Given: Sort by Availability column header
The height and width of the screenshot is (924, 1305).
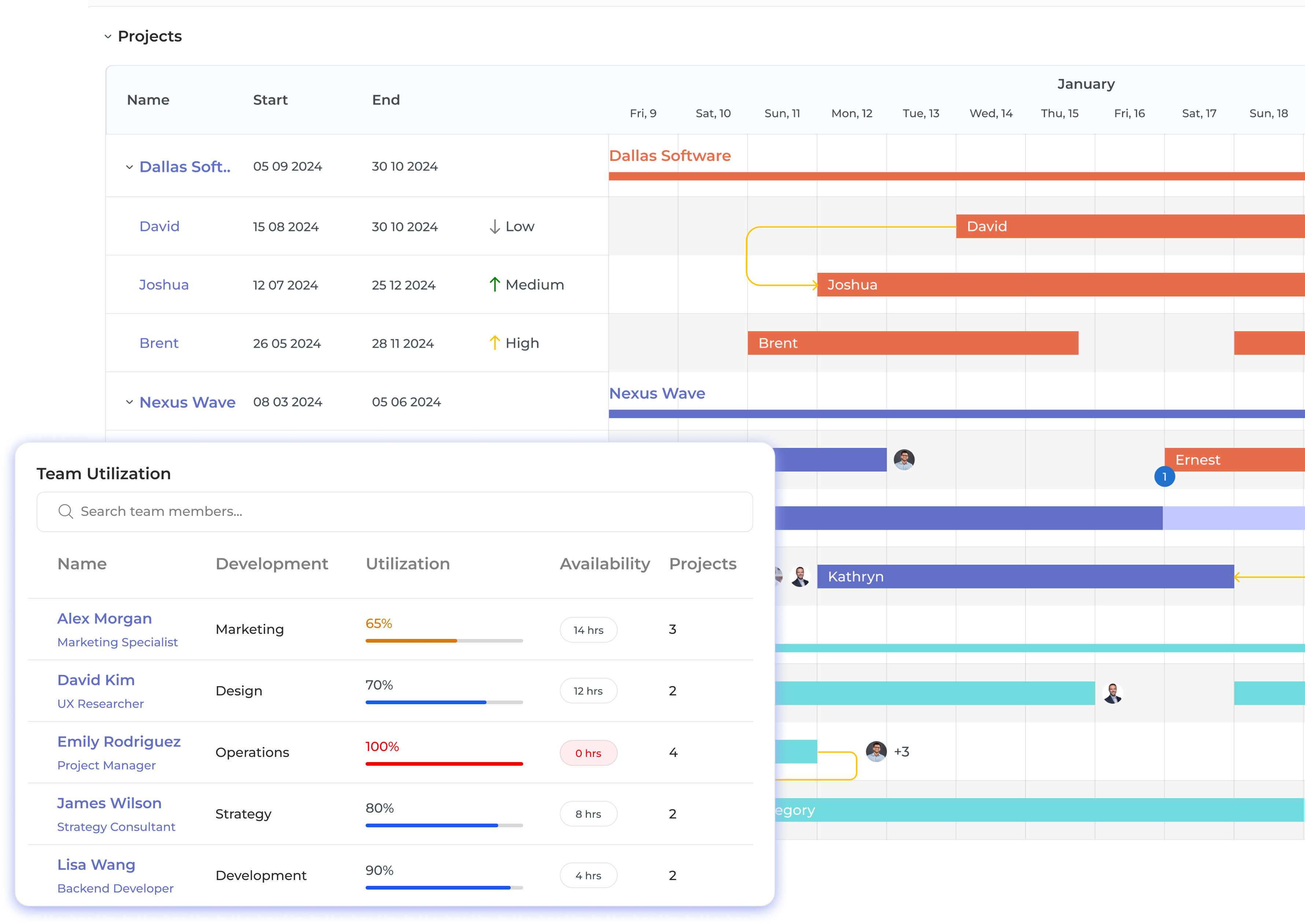Looking at the screenshot, I should coord(604,564).
